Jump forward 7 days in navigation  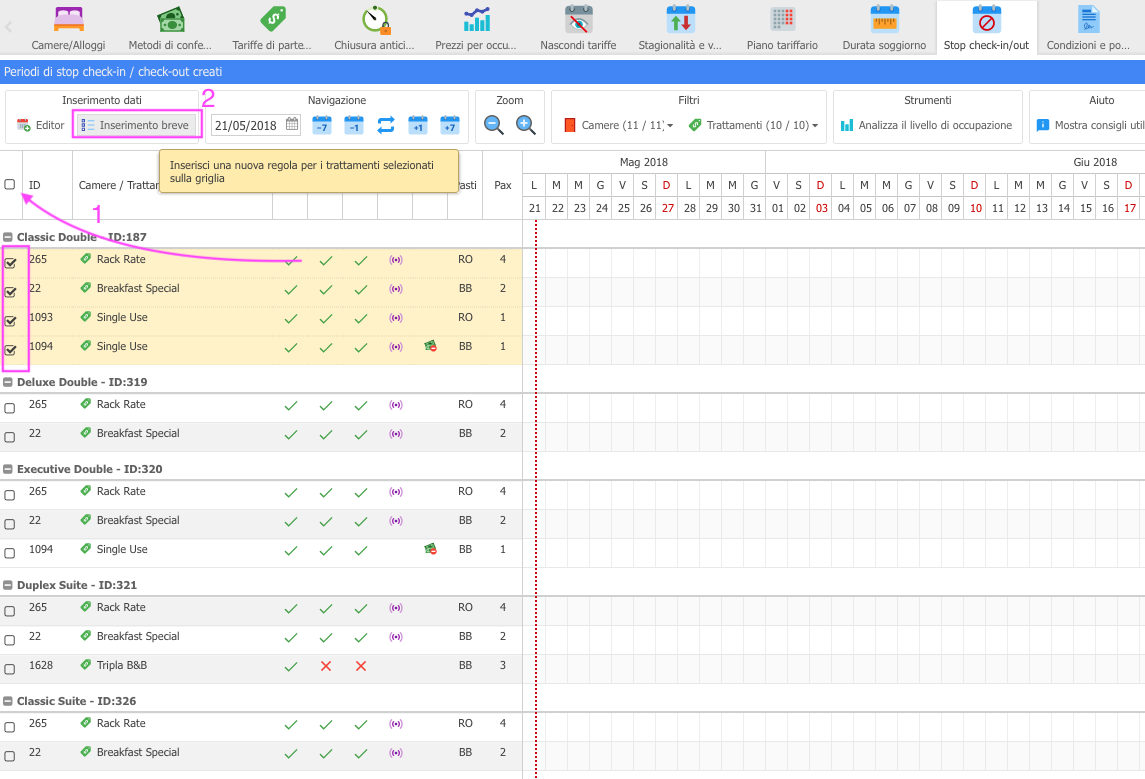[x=450, y=125]
